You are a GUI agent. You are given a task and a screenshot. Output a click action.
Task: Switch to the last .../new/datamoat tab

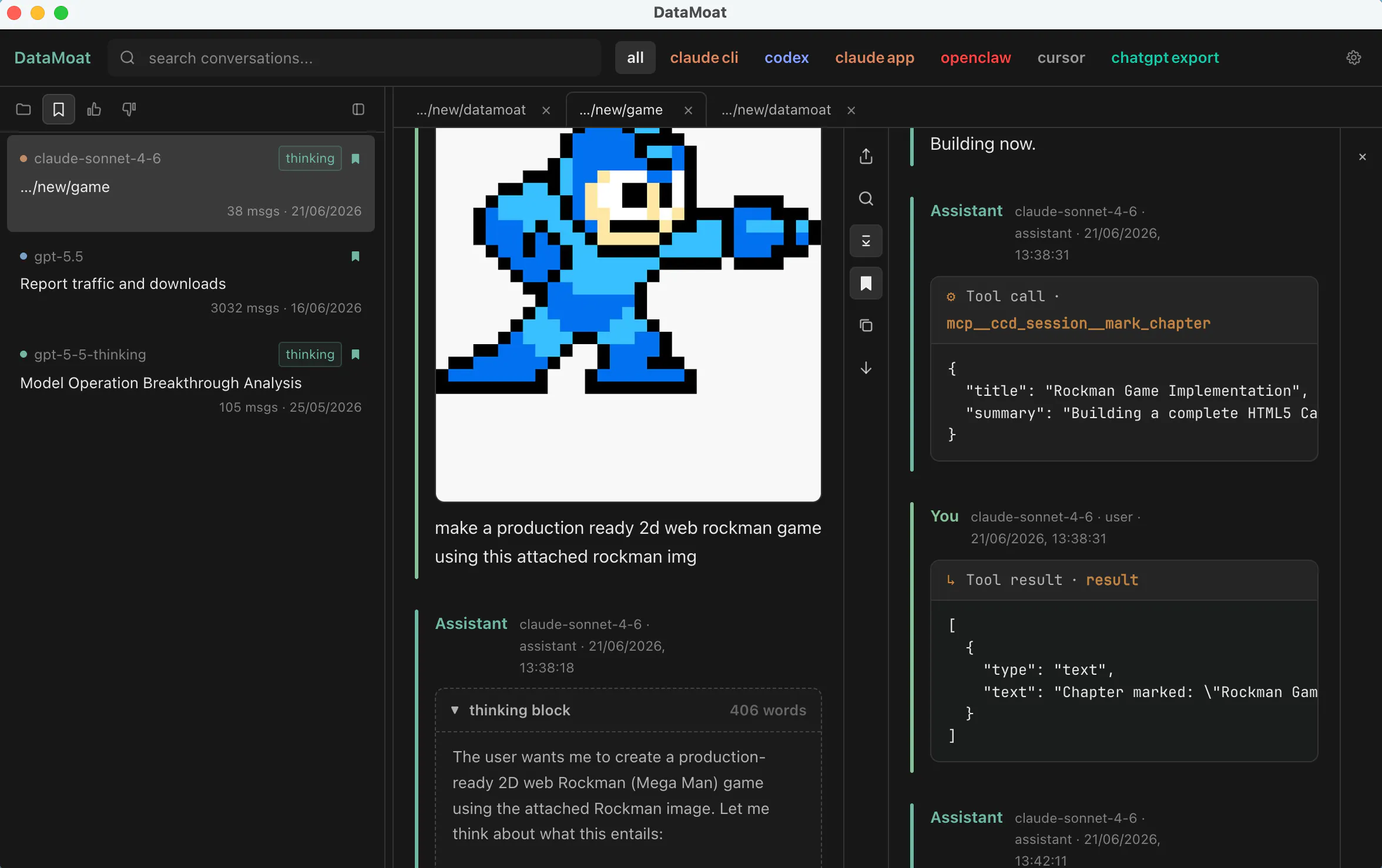(x=776, y=110)
